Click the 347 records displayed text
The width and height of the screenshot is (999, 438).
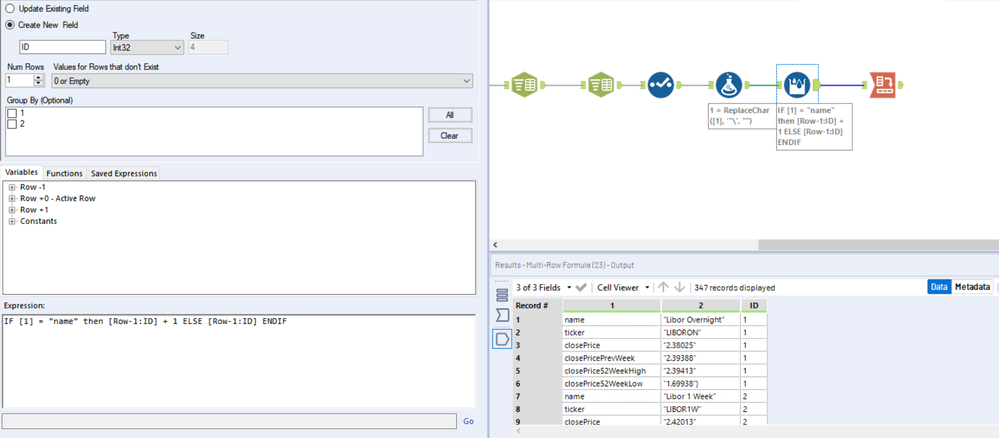coord(735,288)
